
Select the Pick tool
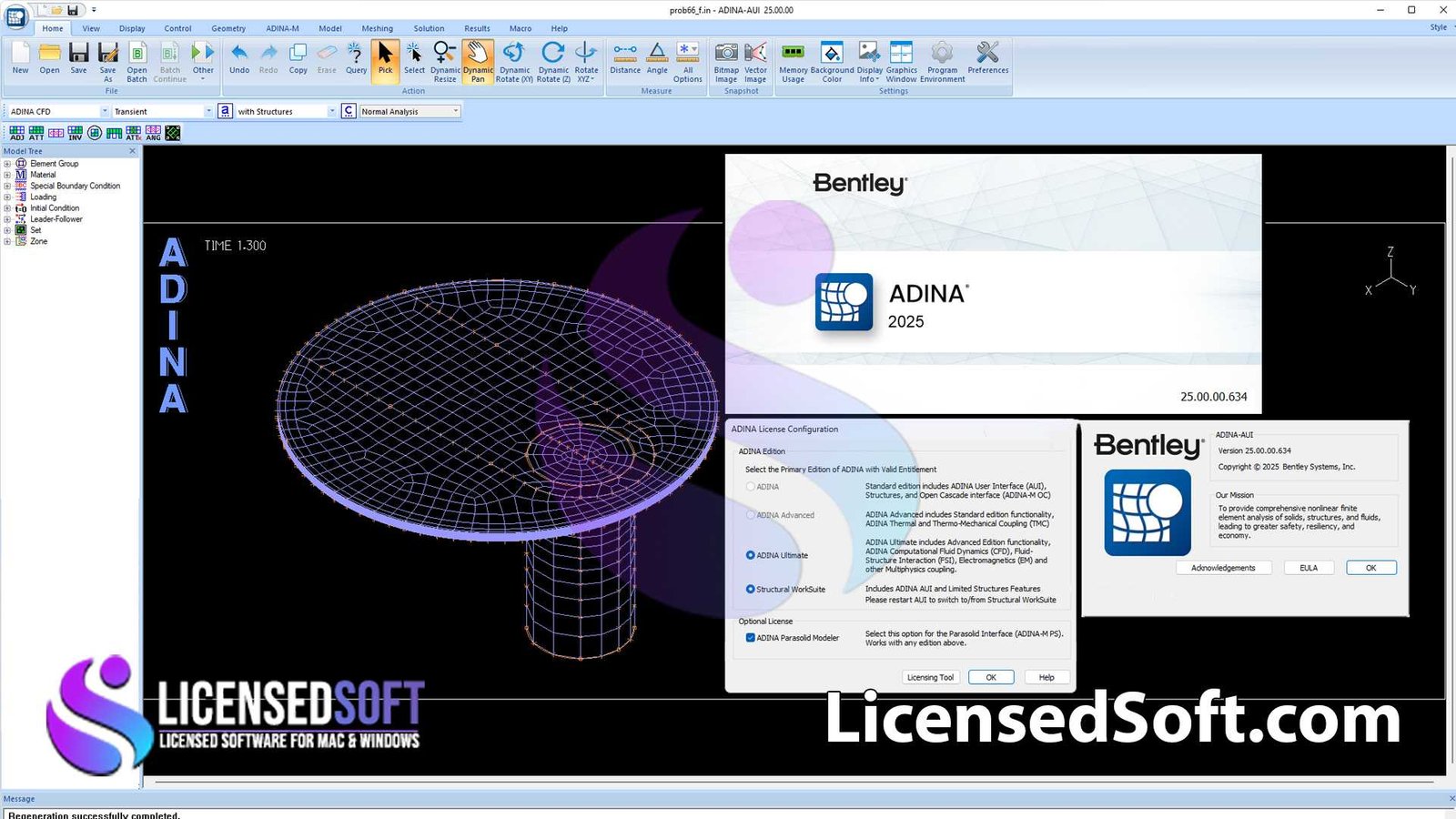(x=386, y=60)
